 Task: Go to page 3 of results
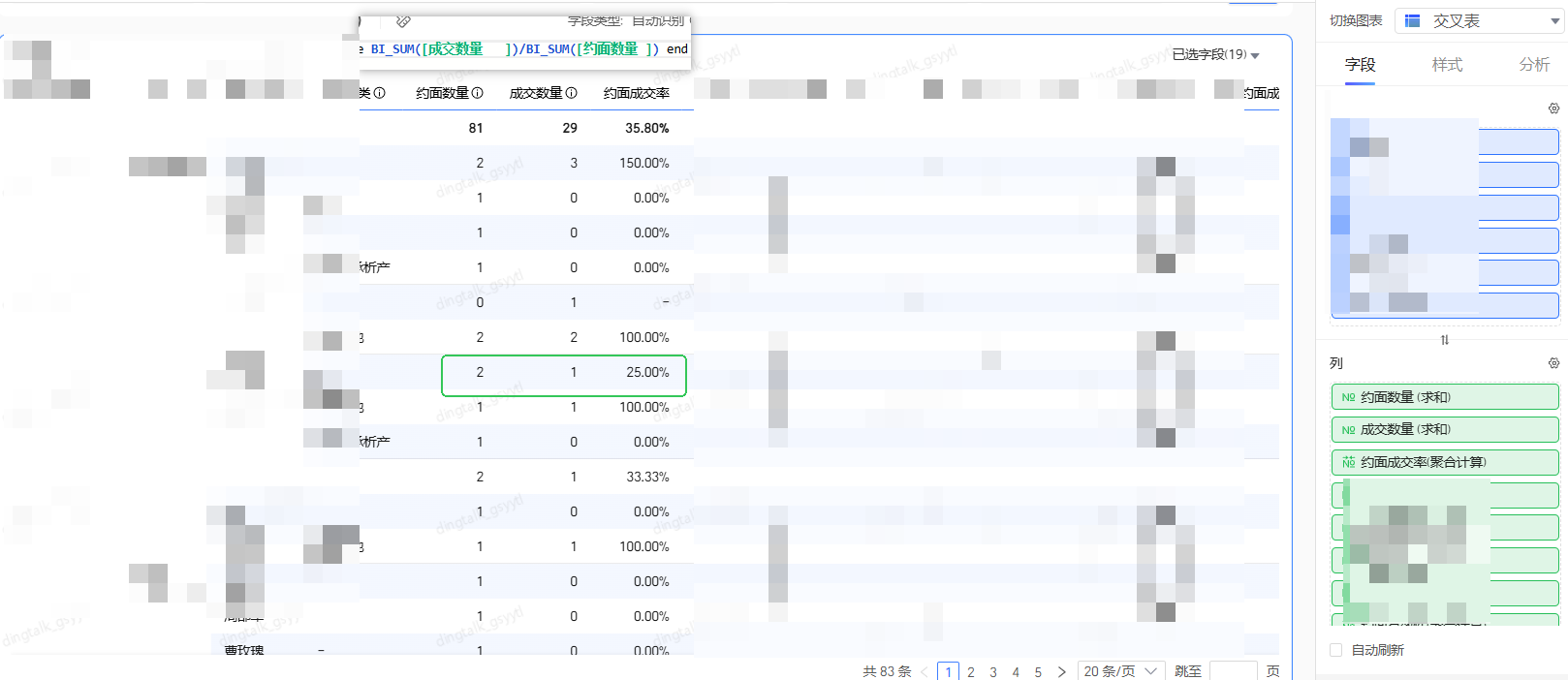[993, 671]
